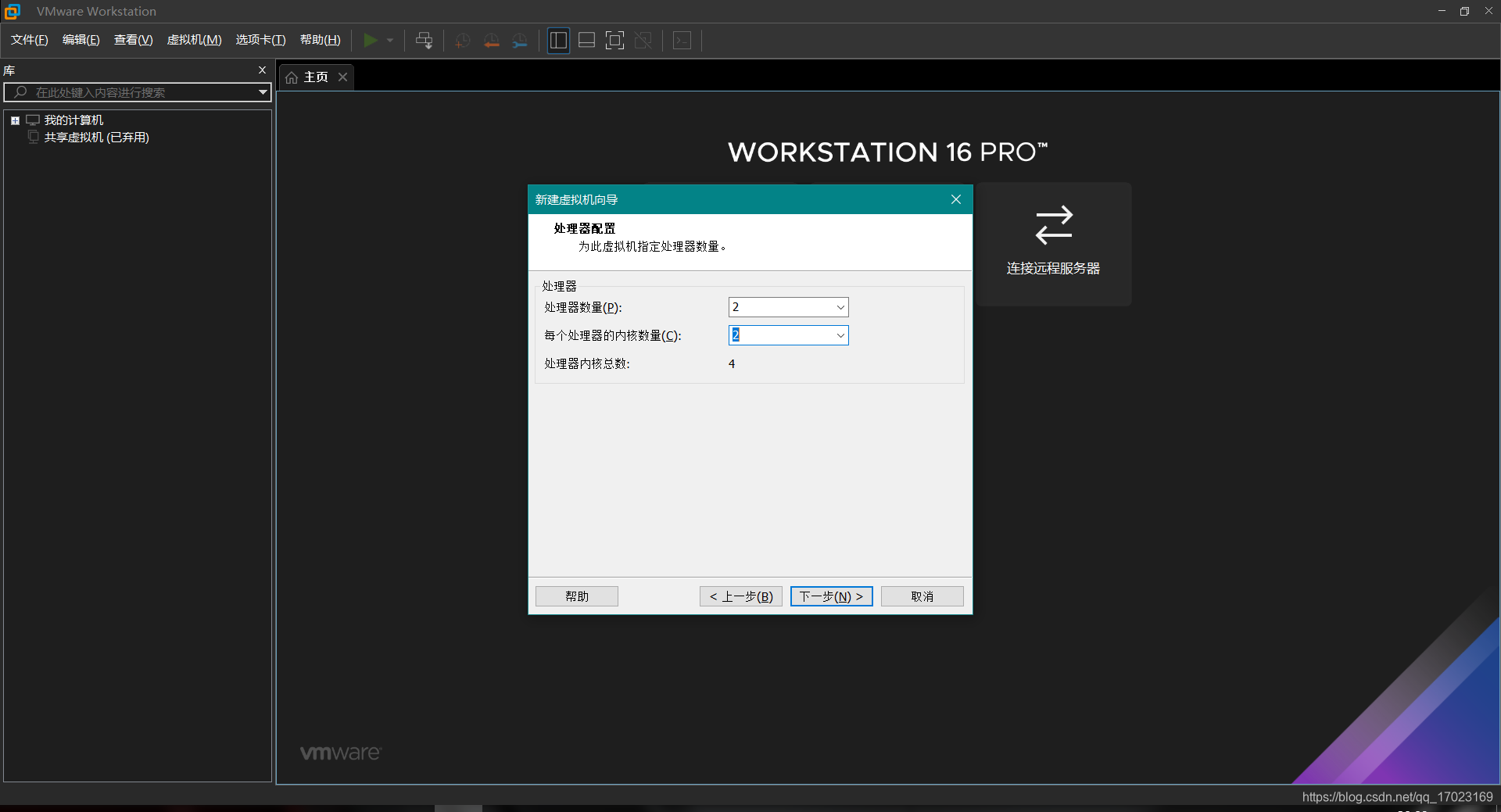Click the 我的计算机 monitor icon
Viewport: 1501px width, 812px height.
point(33,120)
